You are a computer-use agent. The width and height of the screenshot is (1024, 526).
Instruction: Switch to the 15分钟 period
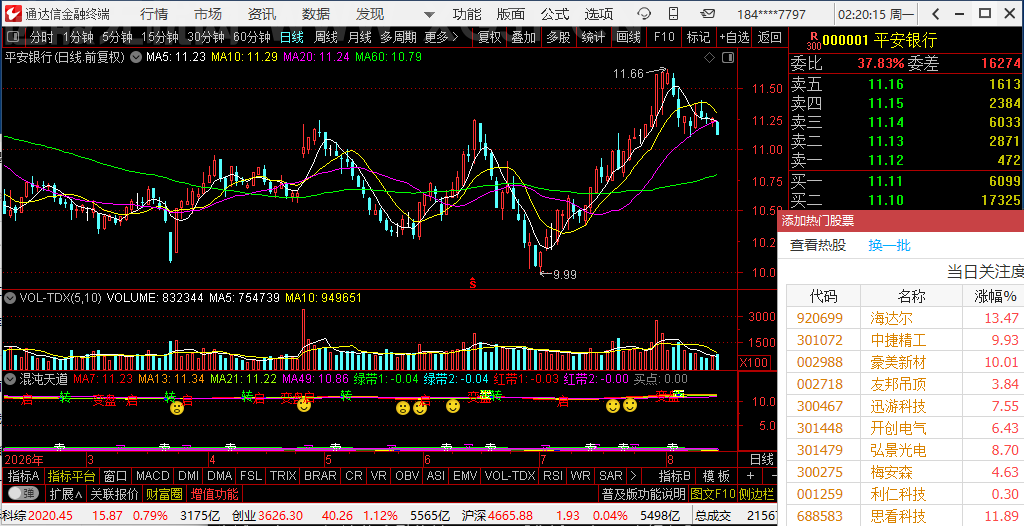pyautogui.click(x=159, y=37)
